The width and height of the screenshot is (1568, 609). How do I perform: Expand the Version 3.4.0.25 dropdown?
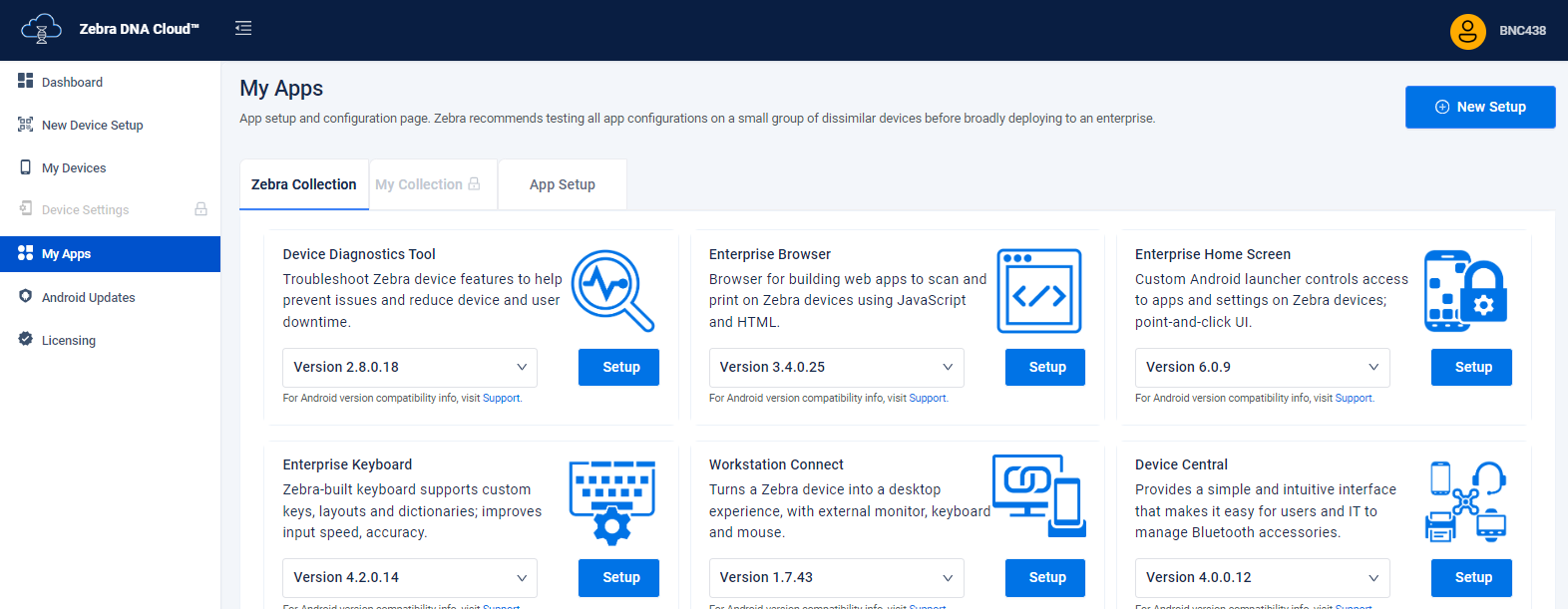836,367
